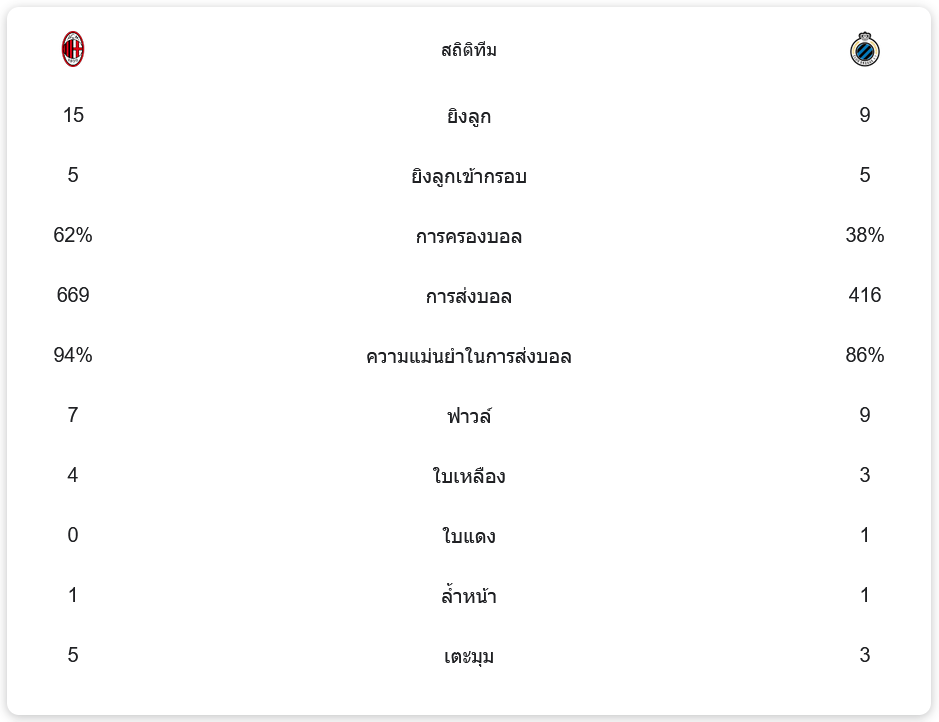Screen dimensions: 939x722
Task: Click the 94% pass accuracy value
Action: 73,355
